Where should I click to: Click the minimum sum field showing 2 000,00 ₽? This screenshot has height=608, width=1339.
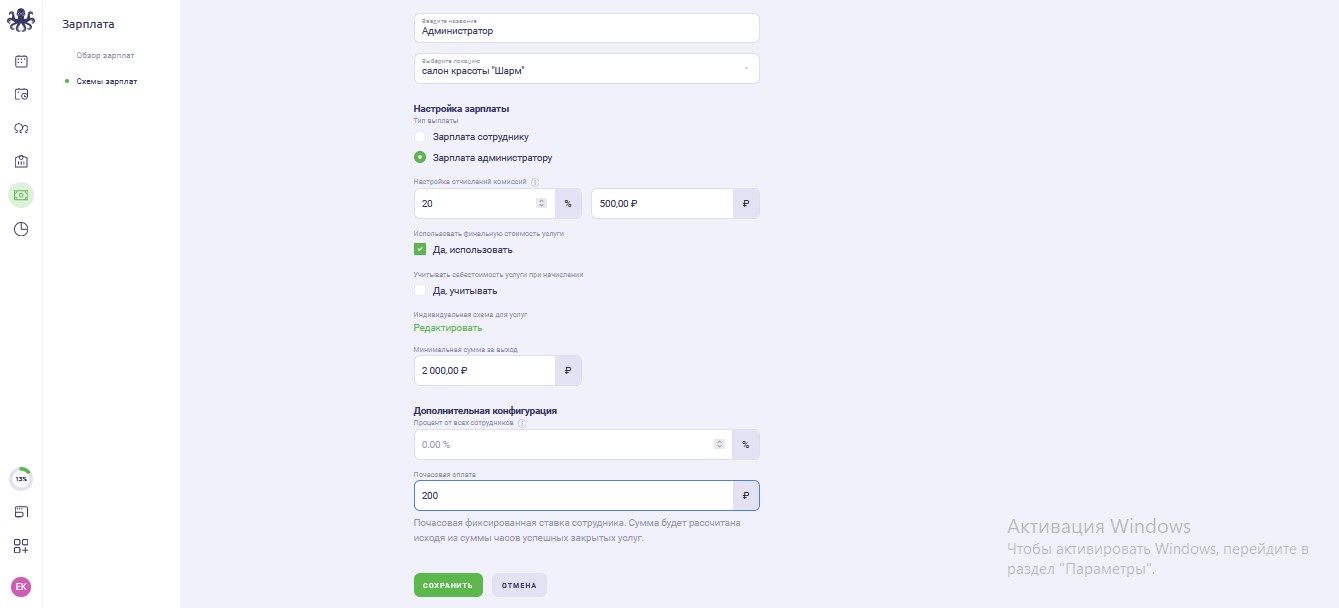coord(485,370)
